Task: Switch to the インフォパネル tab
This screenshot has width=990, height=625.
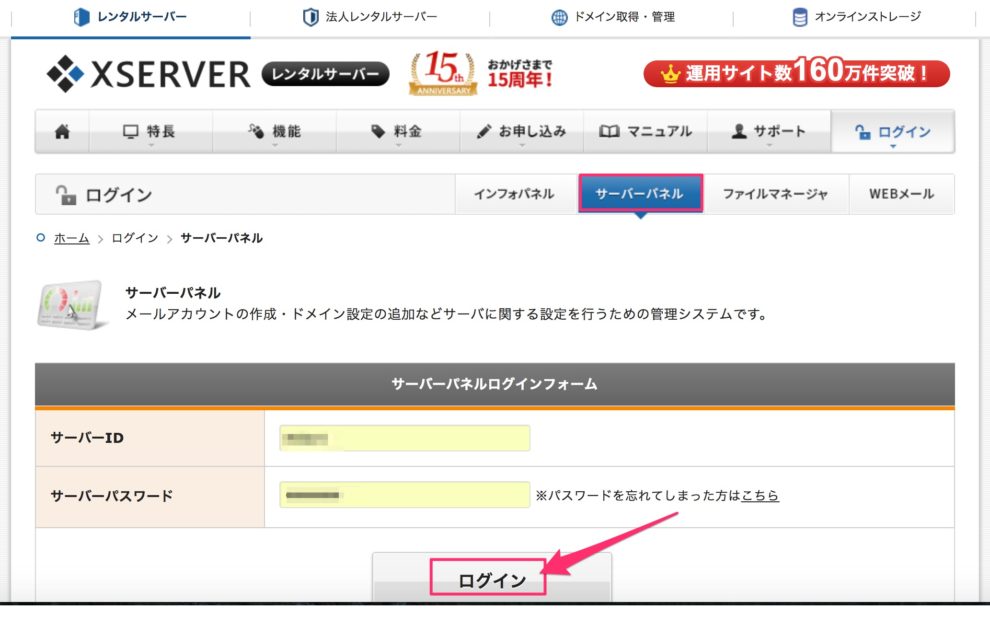Action: [x=515, y=194]
